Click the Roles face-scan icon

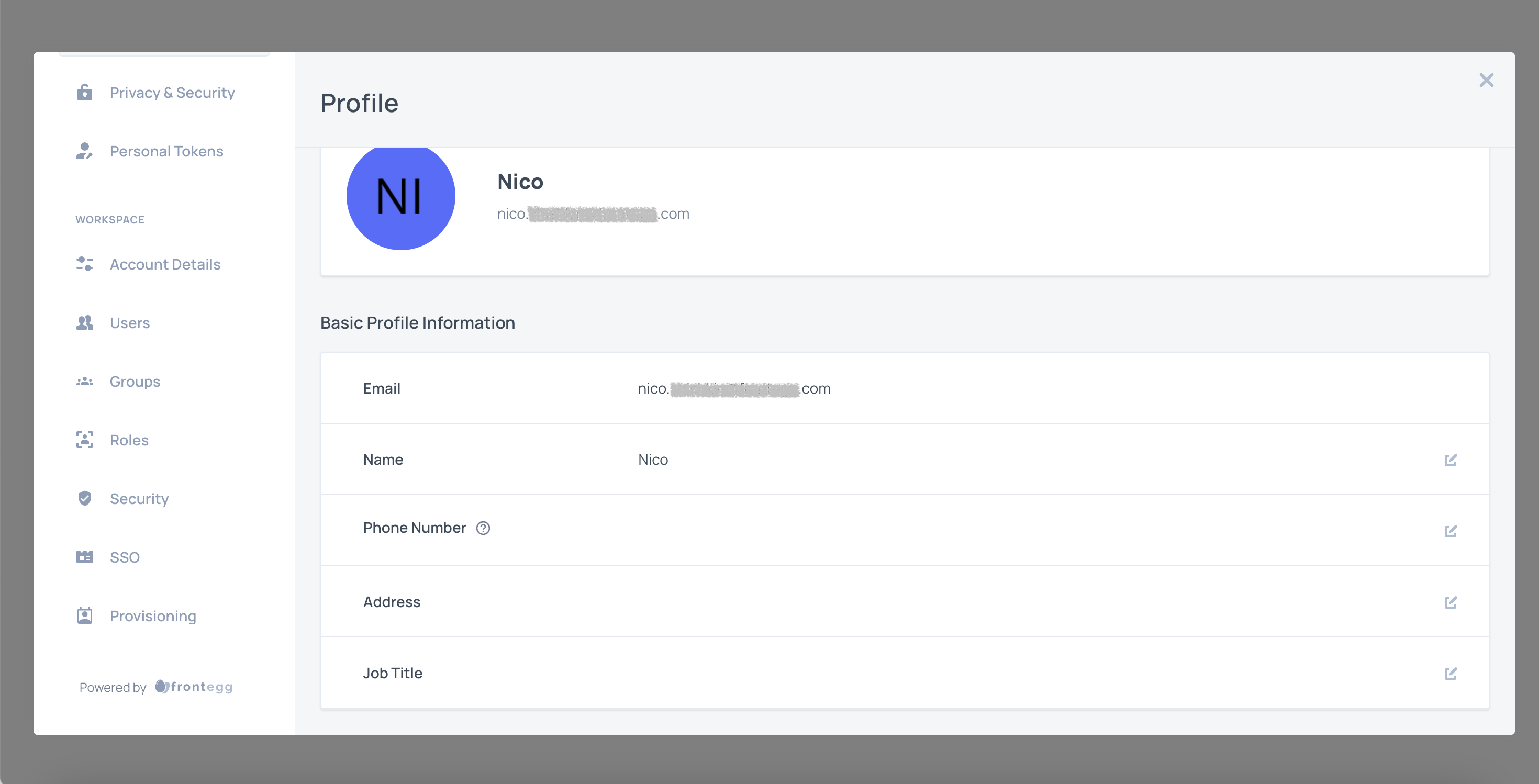84,440
